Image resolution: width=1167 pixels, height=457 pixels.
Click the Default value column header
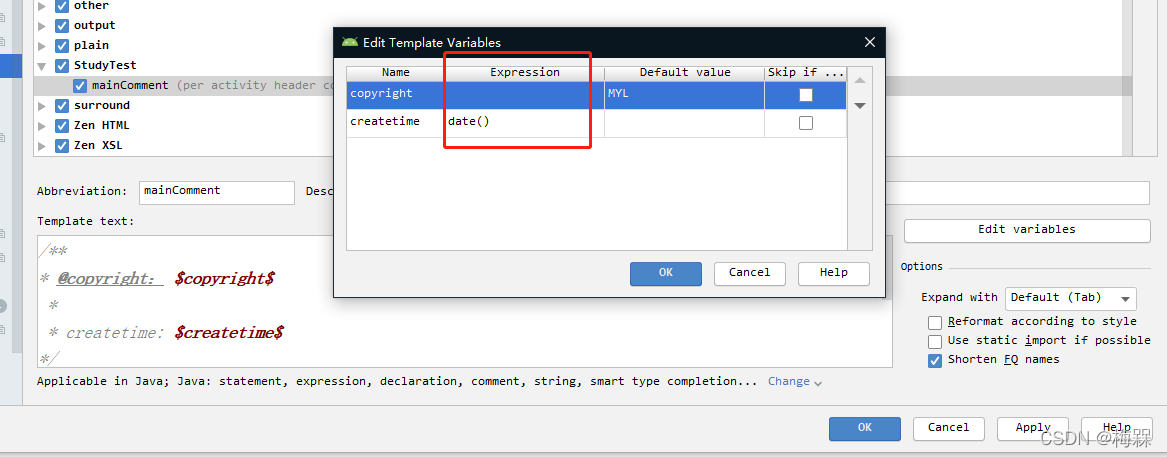(x=684, y=72)
